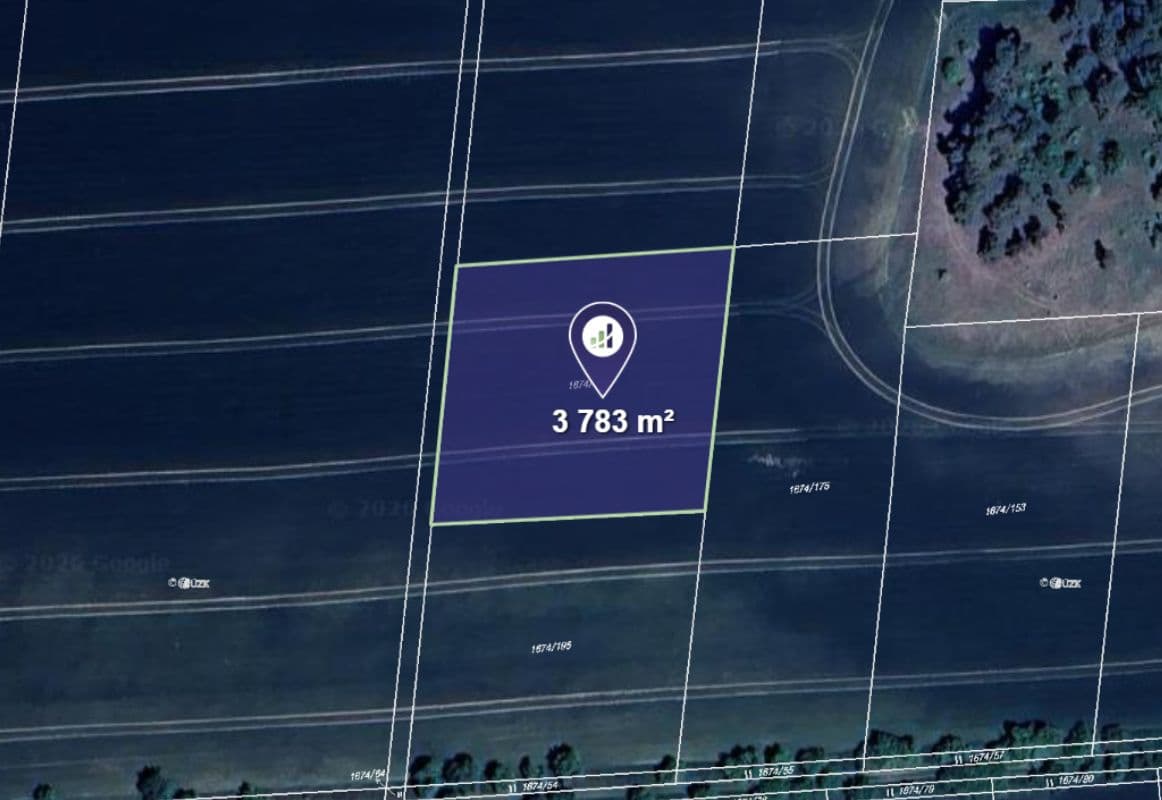
Task: Select parcel 1674/80 label
Action: tap(1075, 778)
